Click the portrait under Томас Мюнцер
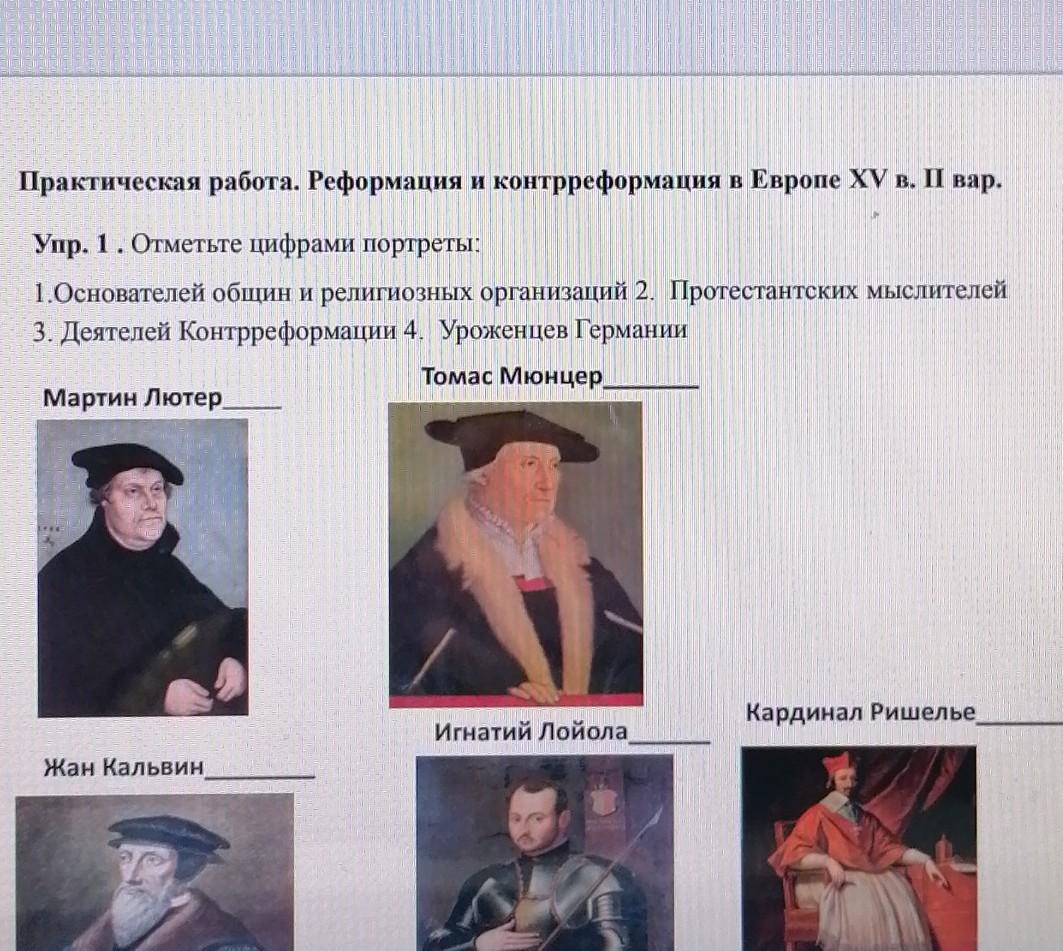The height and width of the screenshot is (951, 1063). [x=515, y=554]
